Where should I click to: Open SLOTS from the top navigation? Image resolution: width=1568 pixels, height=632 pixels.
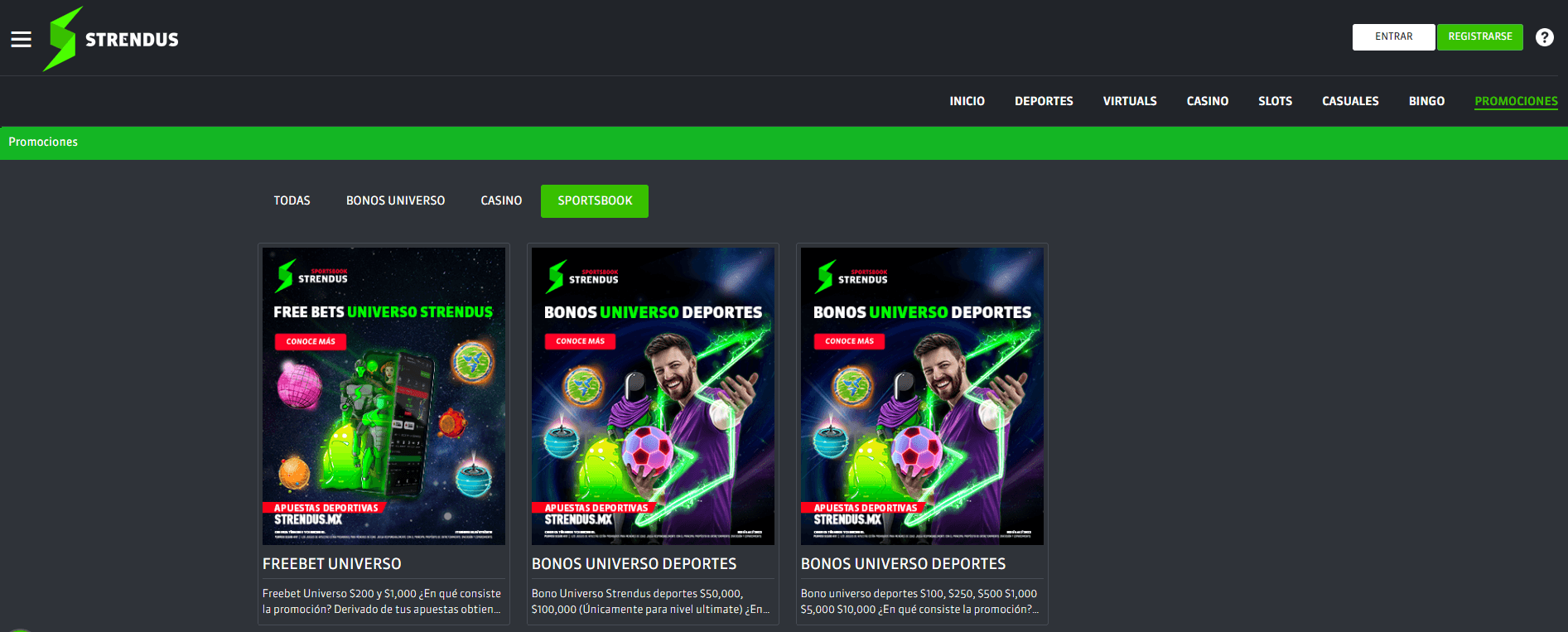tap(1275, 101)
